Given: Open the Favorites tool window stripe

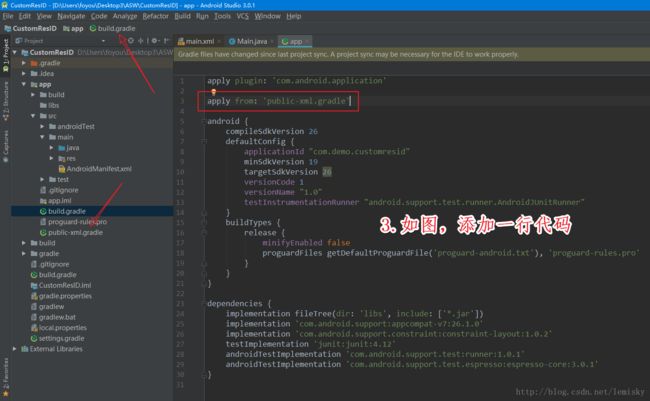Looking at the screenshot, I should [x=5, y=377].
